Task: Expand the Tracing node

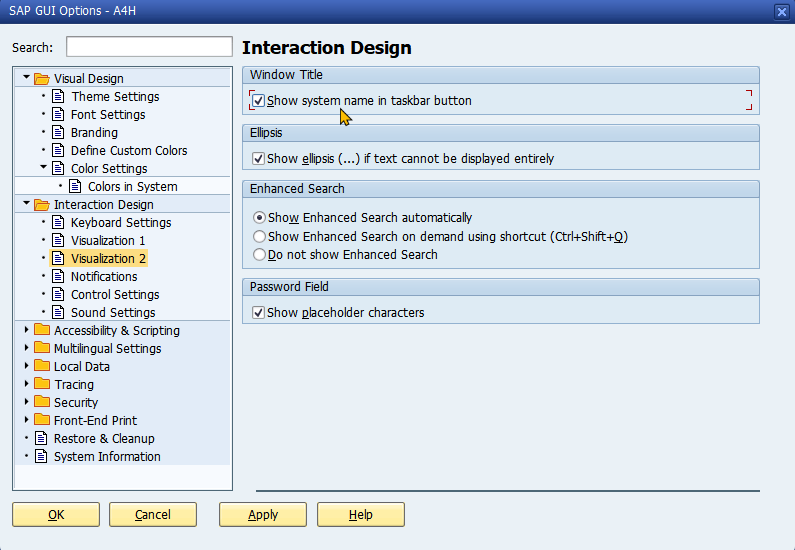Action: click(x=26, y=384)
